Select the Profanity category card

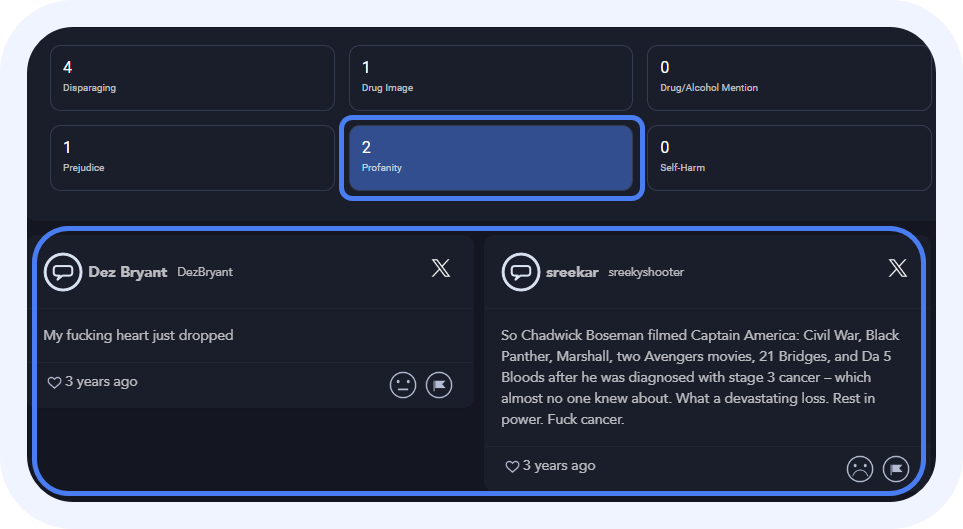point(490,157)
